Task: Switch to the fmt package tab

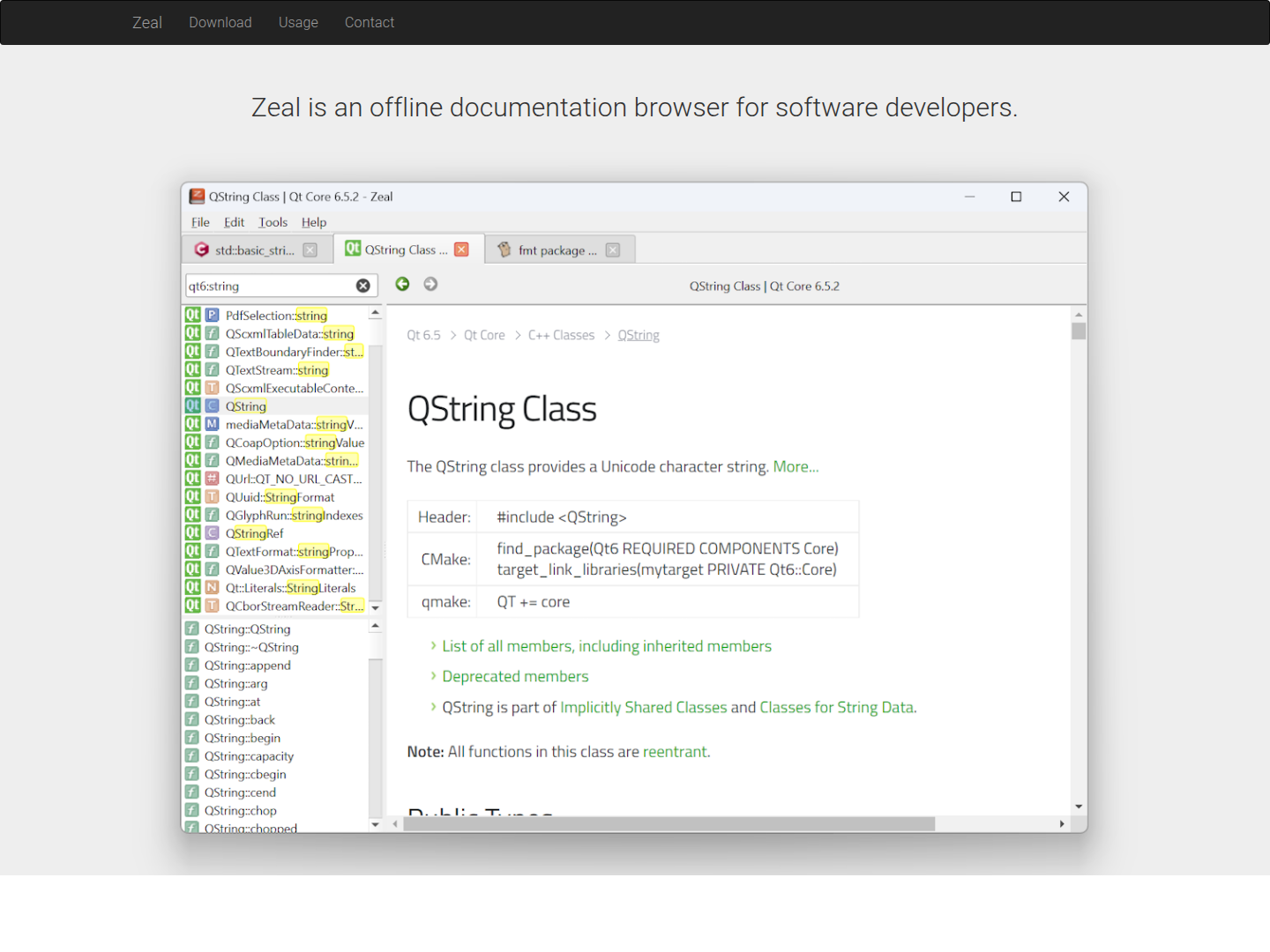Action: pos(560,250)
